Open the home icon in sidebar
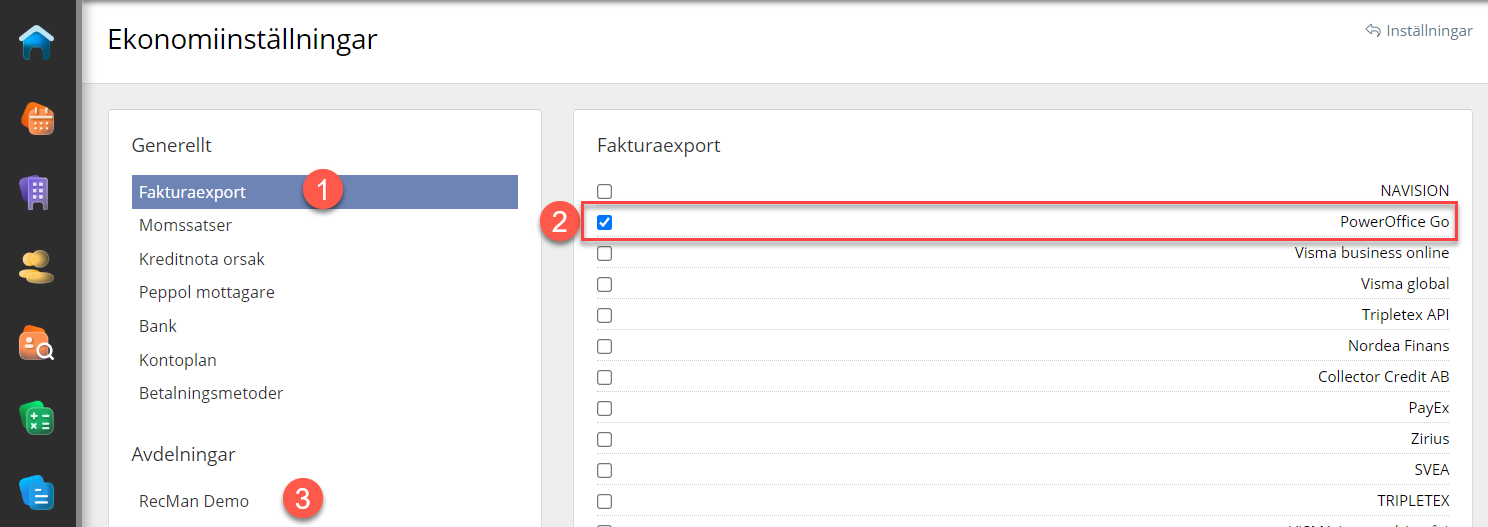 (x=36, y=43)
